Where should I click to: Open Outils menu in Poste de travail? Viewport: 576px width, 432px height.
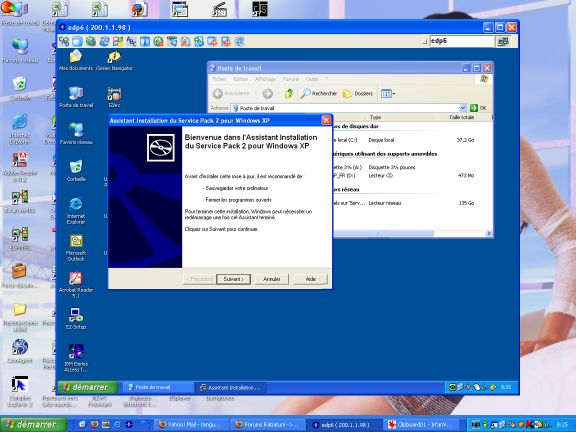pos(312,79)
